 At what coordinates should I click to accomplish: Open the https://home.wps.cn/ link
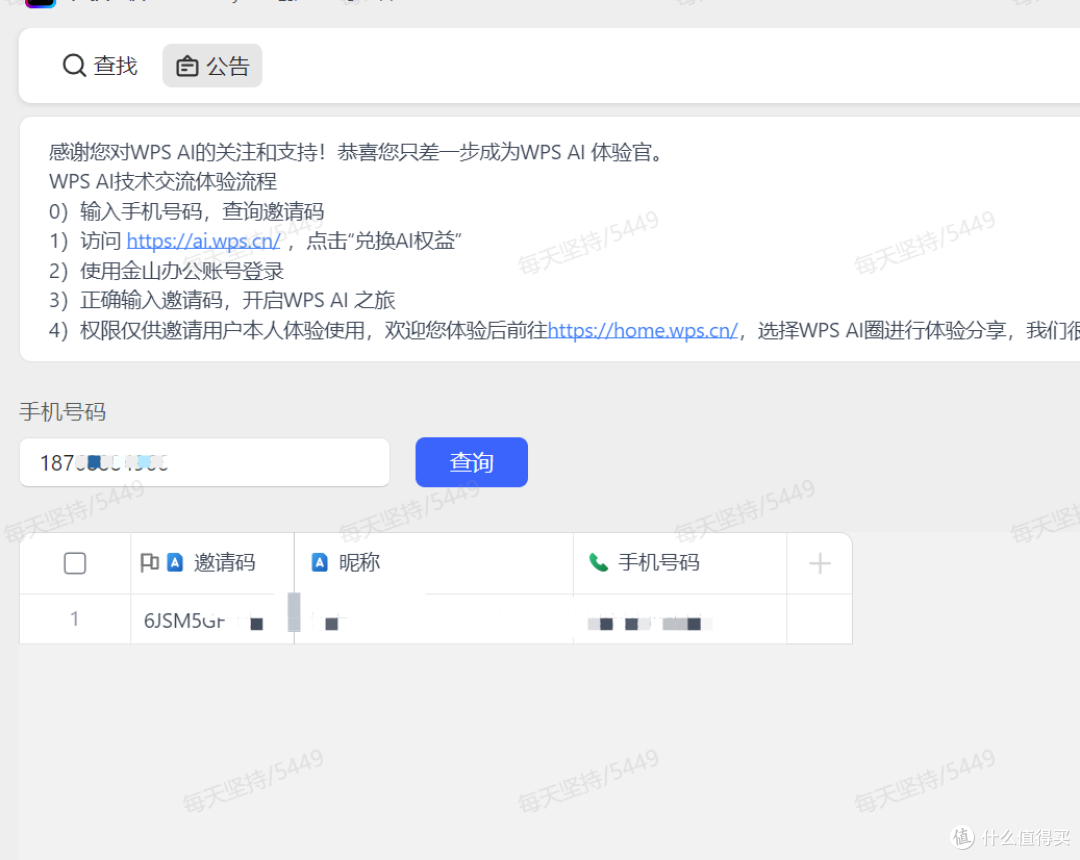pos(643,331)
